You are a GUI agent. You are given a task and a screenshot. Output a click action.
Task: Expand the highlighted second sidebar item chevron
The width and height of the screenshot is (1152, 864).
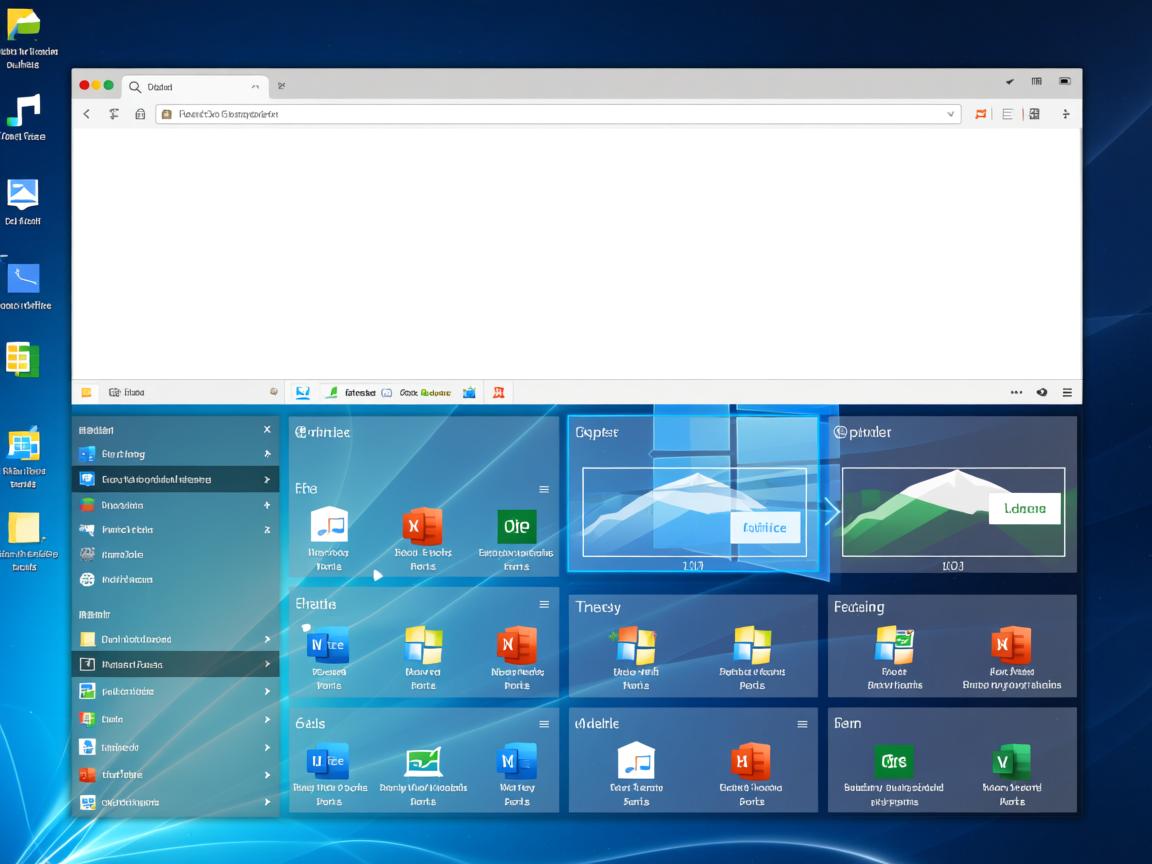pos(267,480)
